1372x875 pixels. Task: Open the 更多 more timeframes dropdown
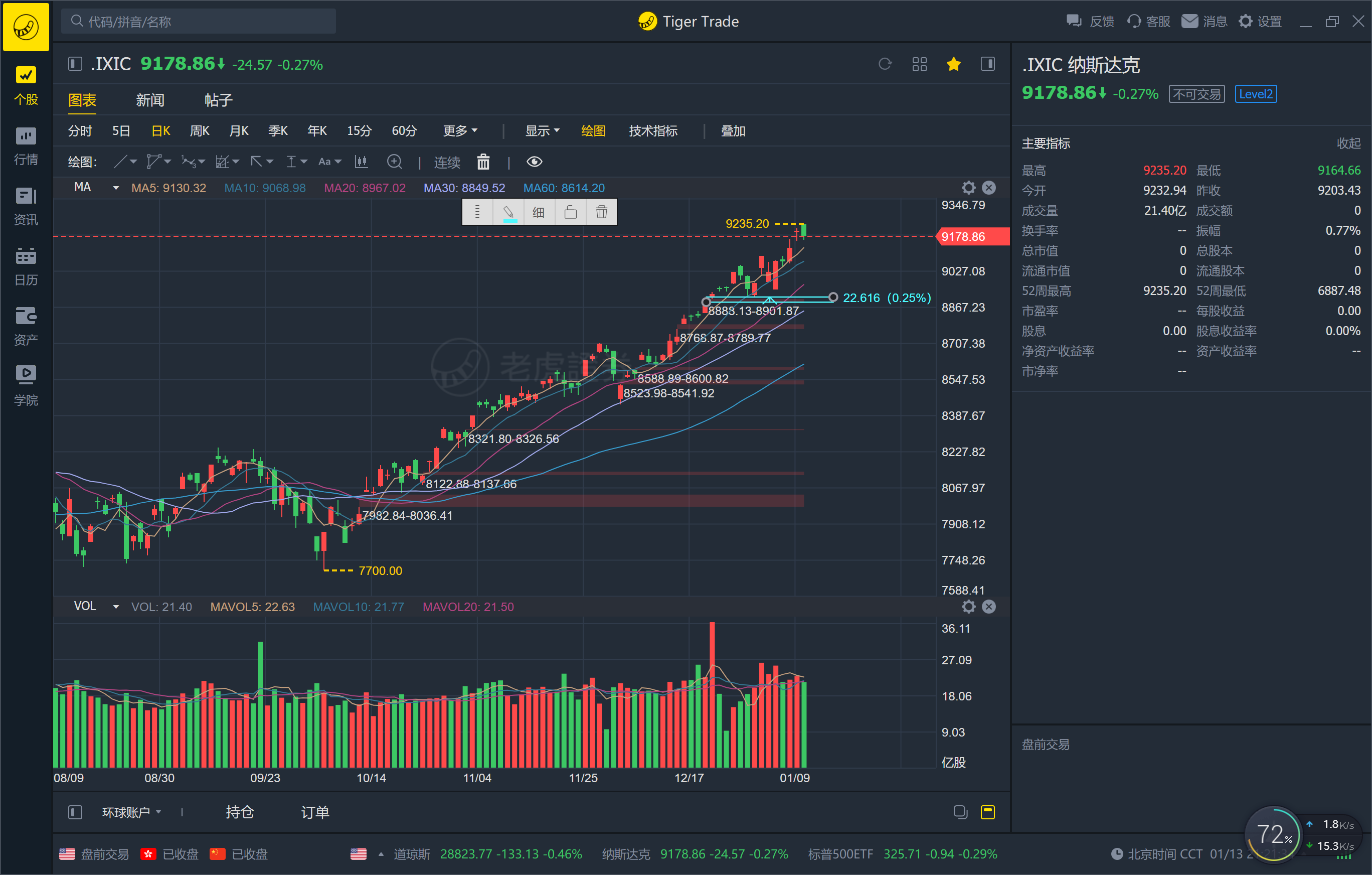[460, 130]
